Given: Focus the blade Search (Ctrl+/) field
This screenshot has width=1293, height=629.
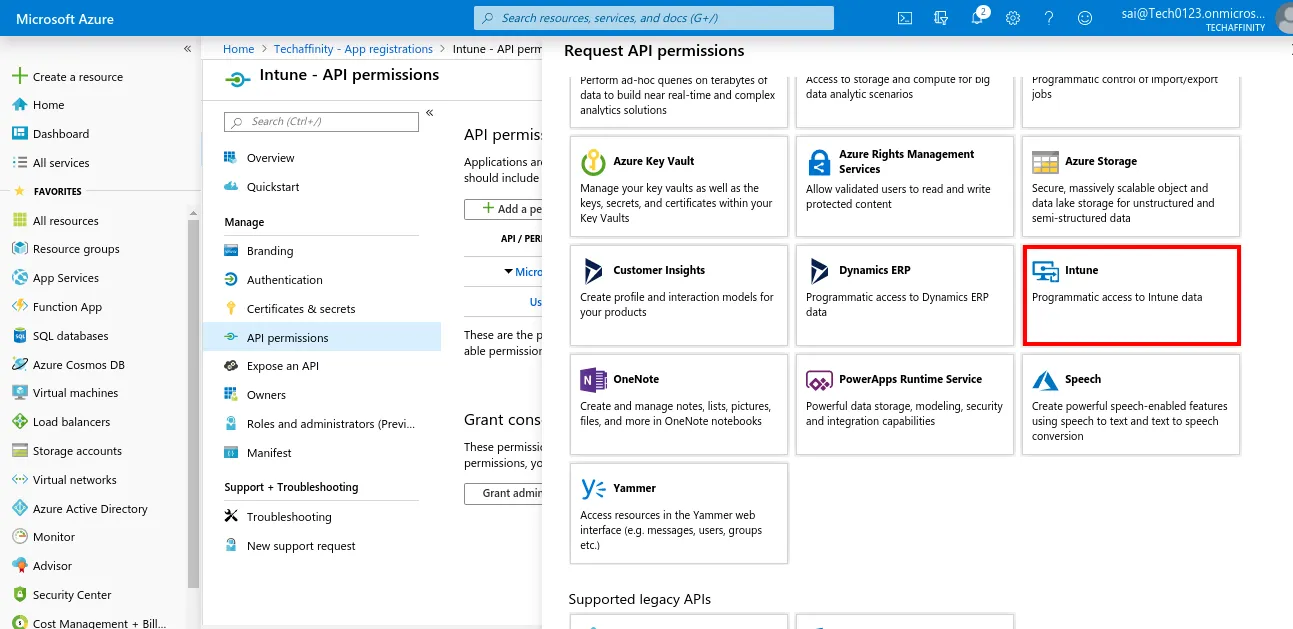Looking at the screenshot, I should pyautogui.click(x=321, y=121).
